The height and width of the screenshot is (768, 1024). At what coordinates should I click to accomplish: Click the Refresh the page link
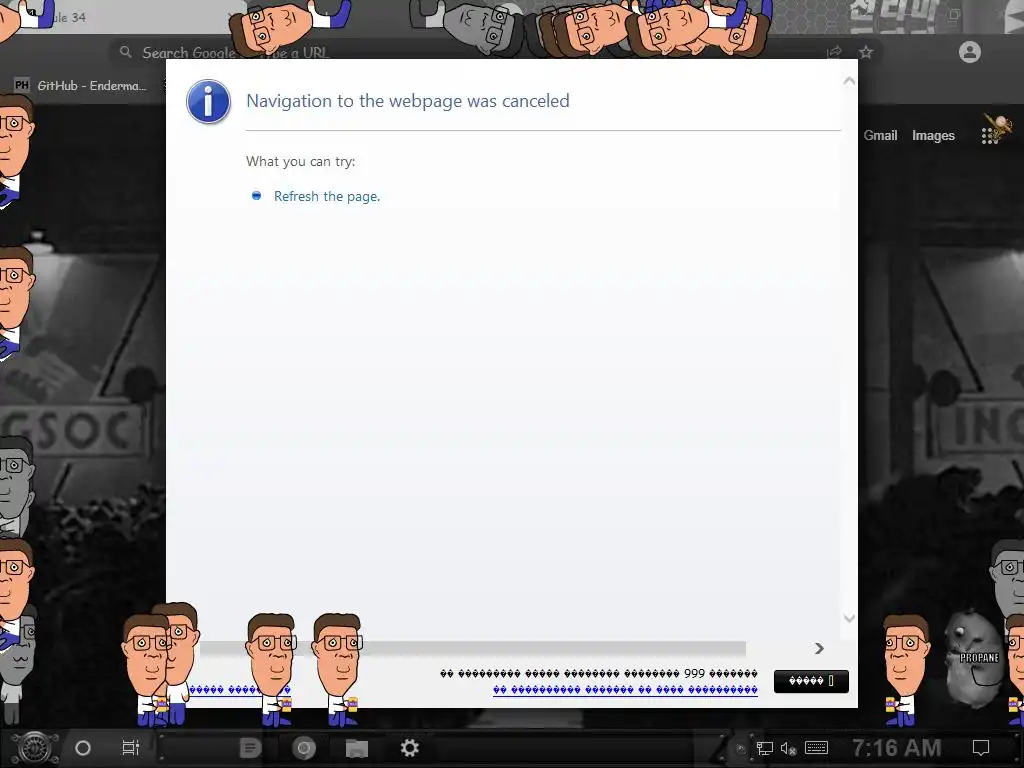click(327, 197)
